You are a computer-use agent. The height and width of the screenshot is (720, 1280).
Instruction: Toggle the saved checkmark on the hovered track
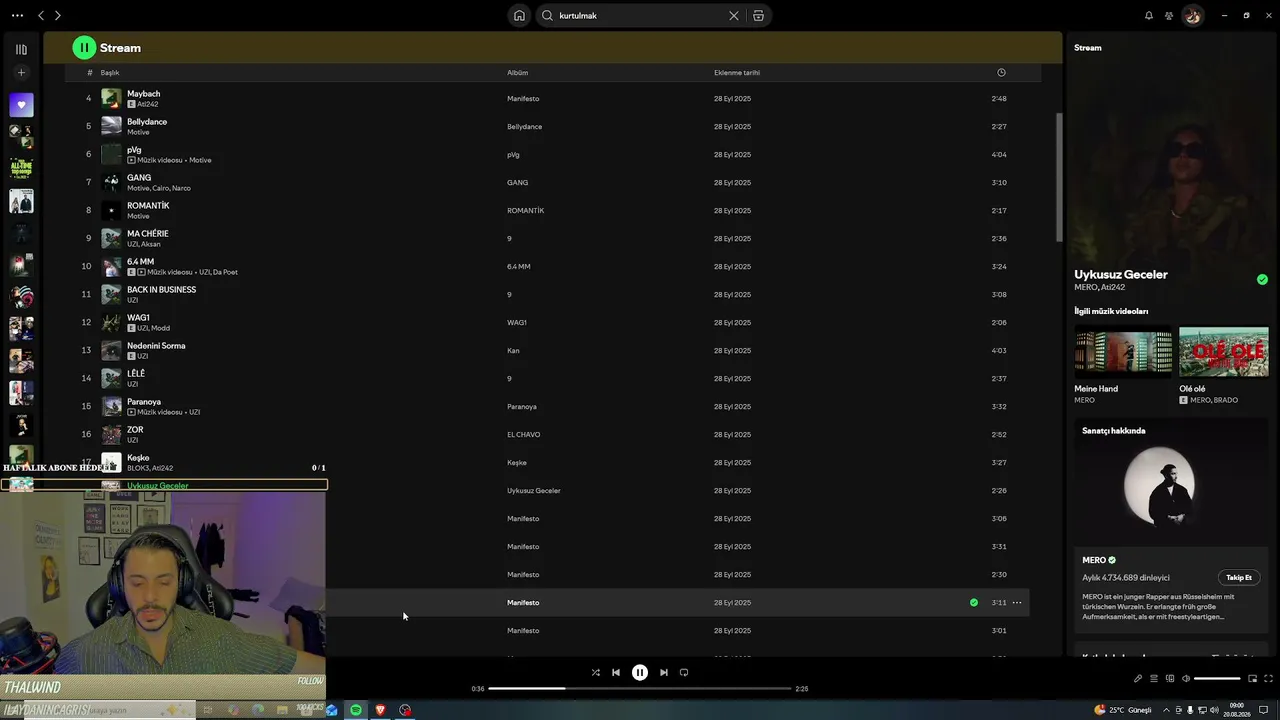(974, 603)
